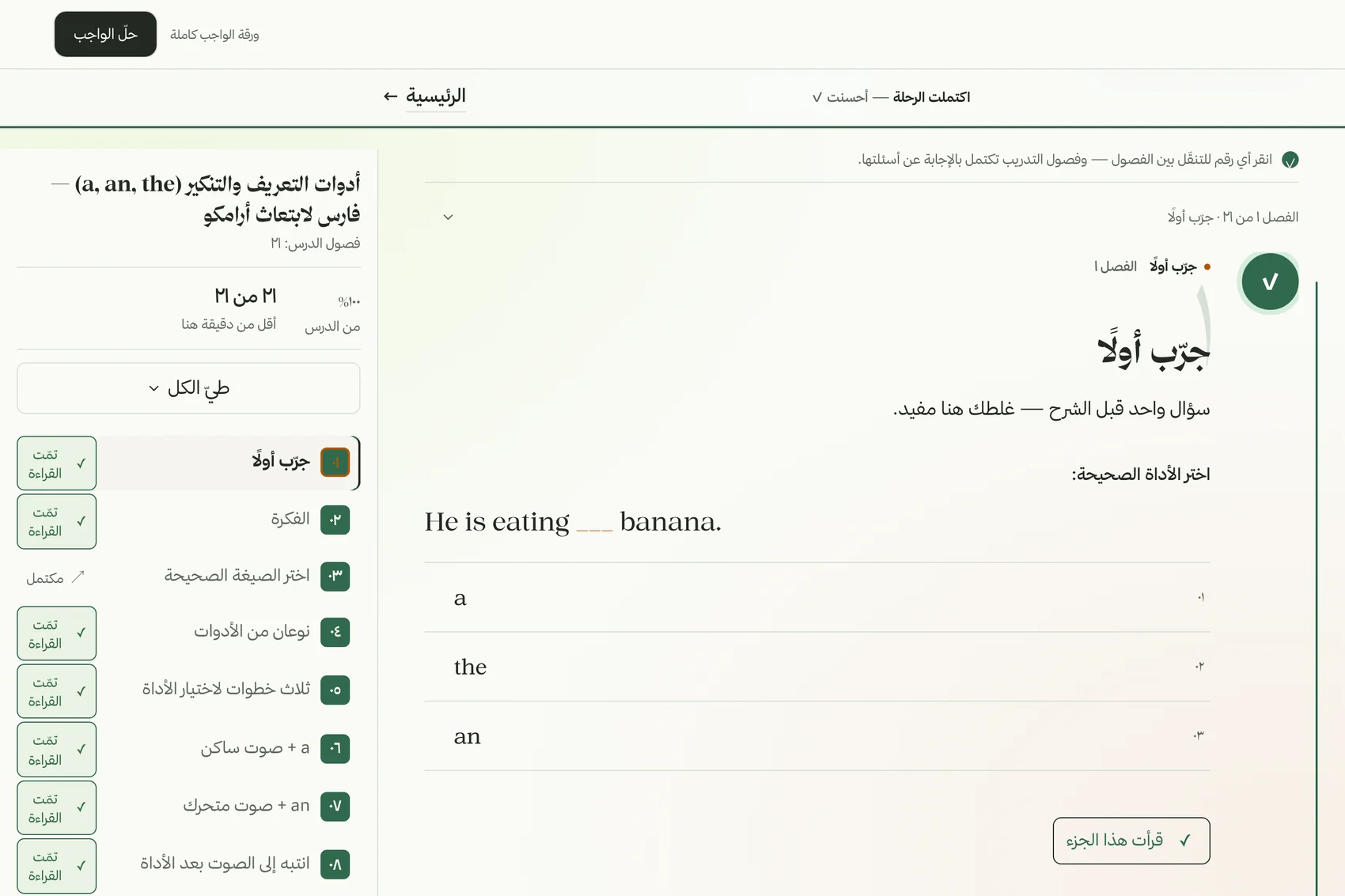Go to الرئيسية home link
This screenshot has height=896, width=1345.
click(x=436, y=96)
